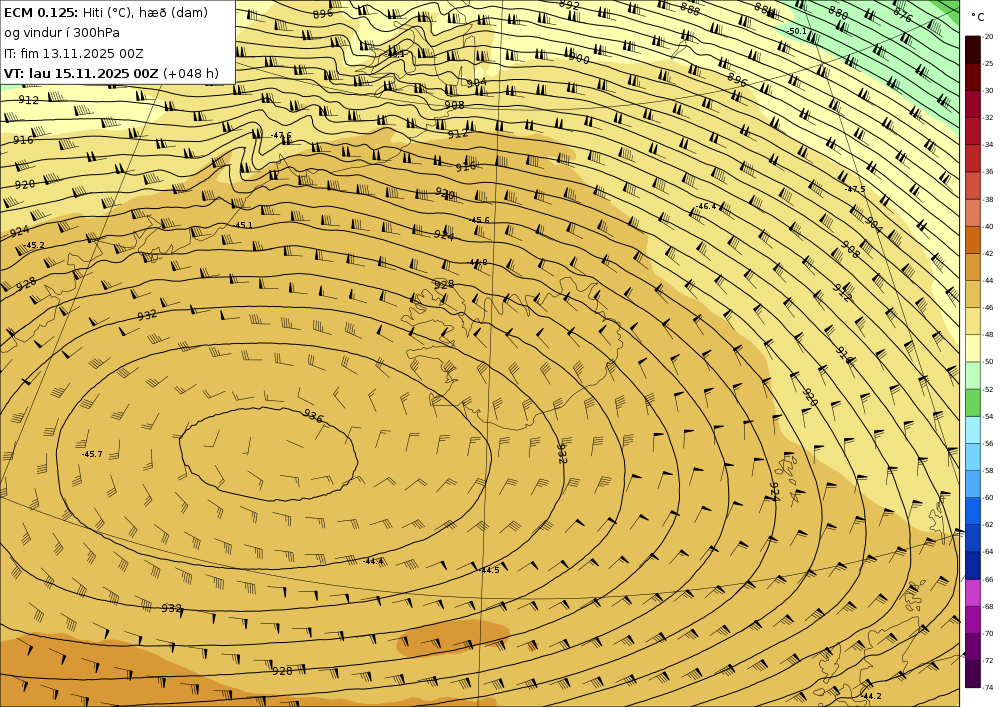Click the -50.1 temperature value
The height and width of the screenshot is (707, 1000).
click(x=797, y=31)
